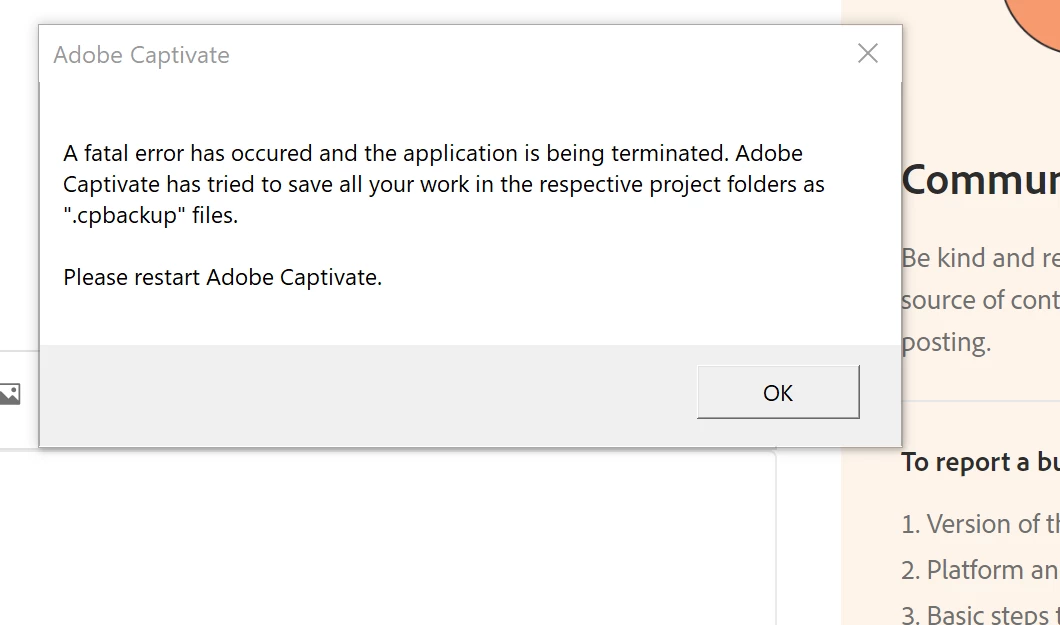Click OK to dismiss the fatal error

point(777,392)
